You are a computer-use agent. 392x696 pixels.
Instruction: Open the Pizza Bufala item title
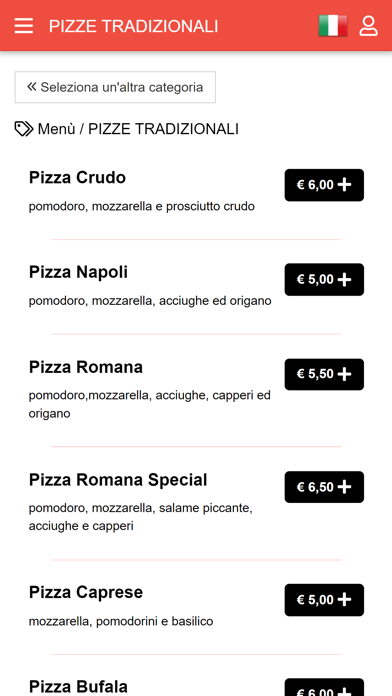point(78,687)
